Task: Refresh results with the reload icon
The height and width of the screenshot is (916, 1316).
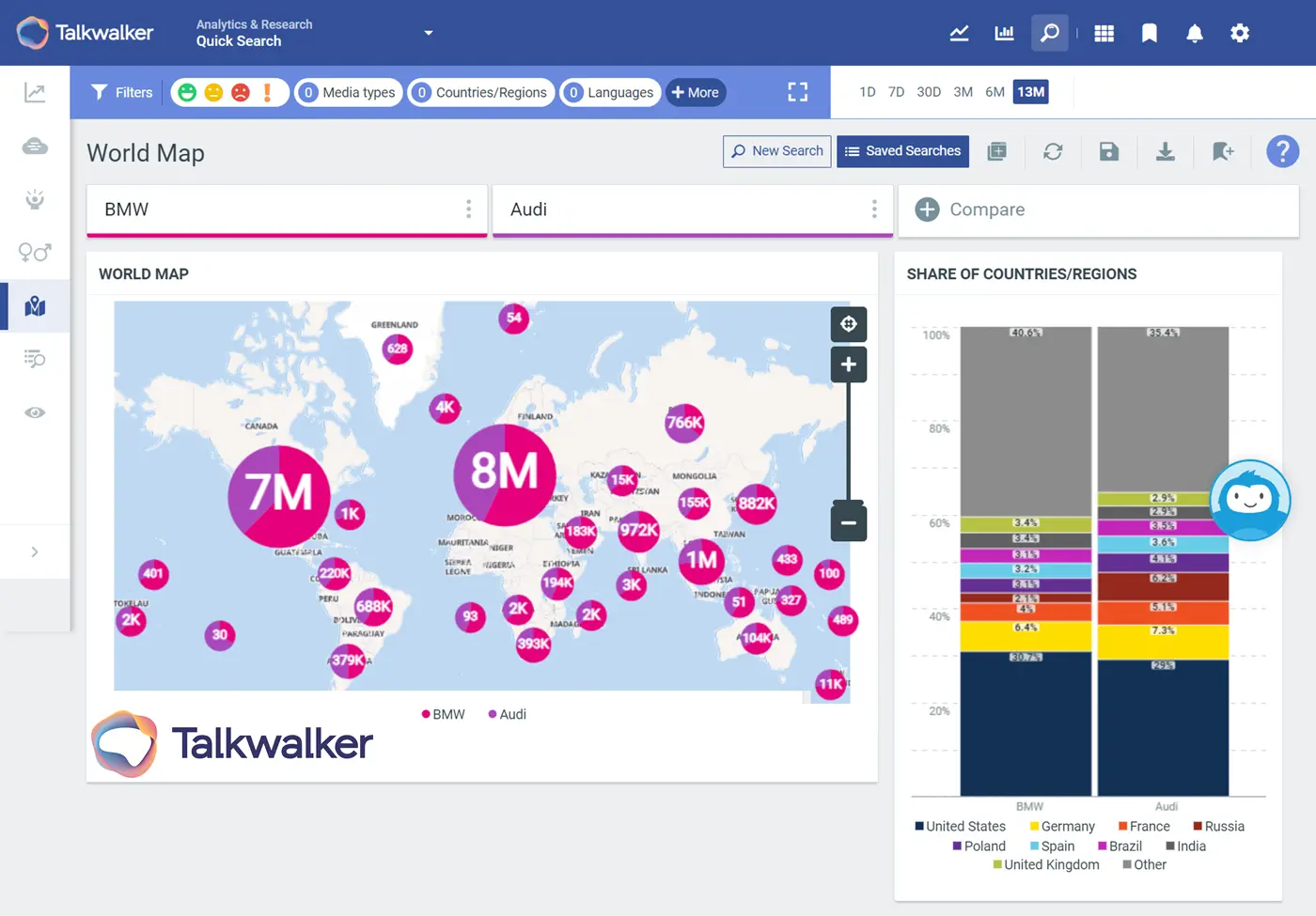Action: (1053, 151)
